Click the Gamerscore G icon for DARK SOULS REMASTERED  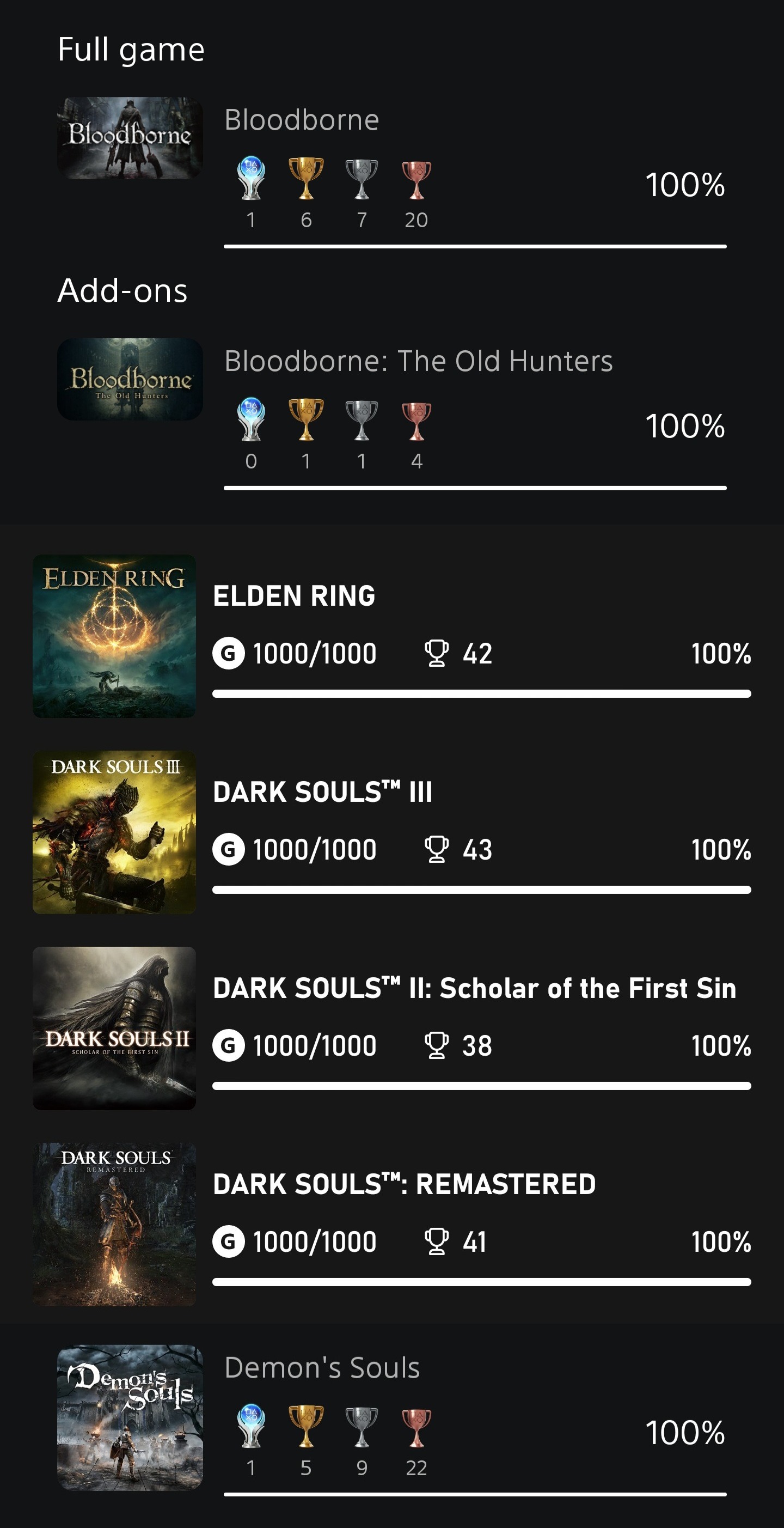click(x=228, y=1241)
